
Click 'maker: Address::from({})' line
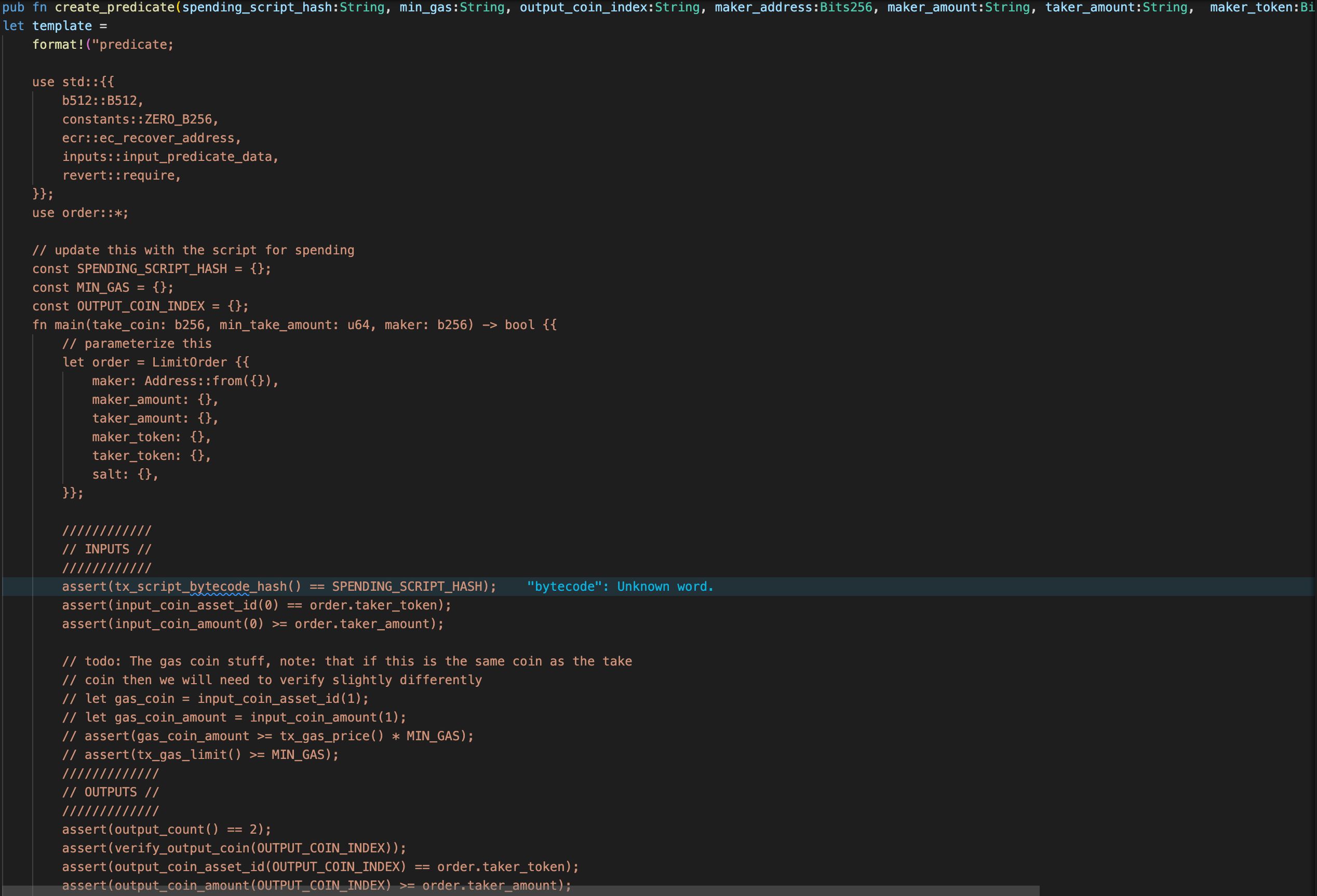(186, 381)
